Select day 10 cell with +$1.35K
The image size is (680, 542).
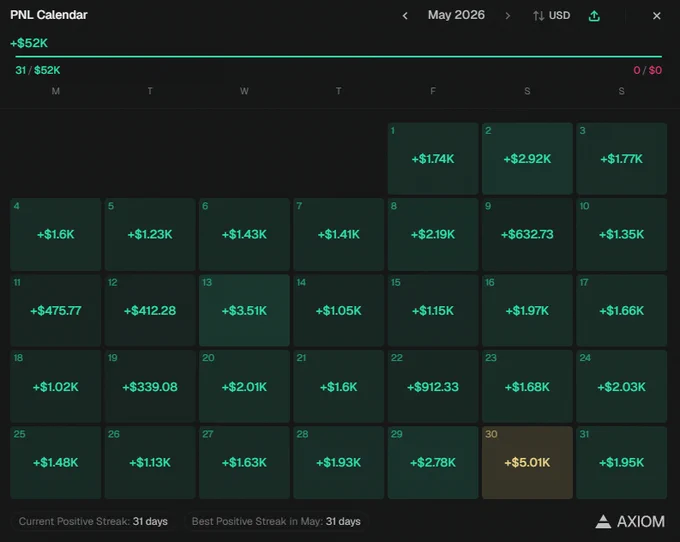[x=621, y=235]
